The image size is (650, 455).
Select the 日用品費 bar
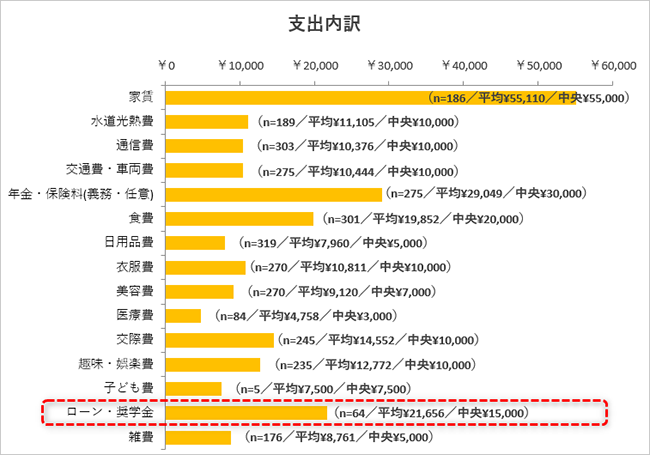195,243
